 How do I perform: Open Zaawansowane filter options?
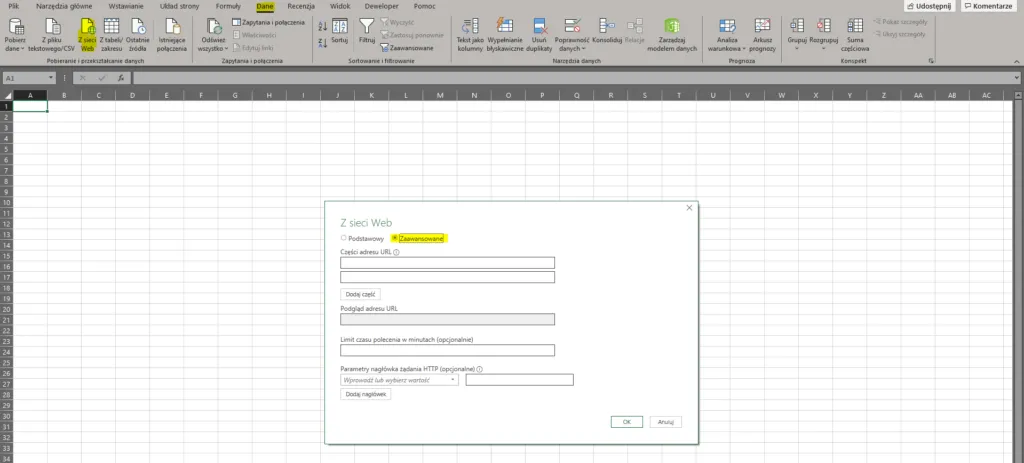406,48
